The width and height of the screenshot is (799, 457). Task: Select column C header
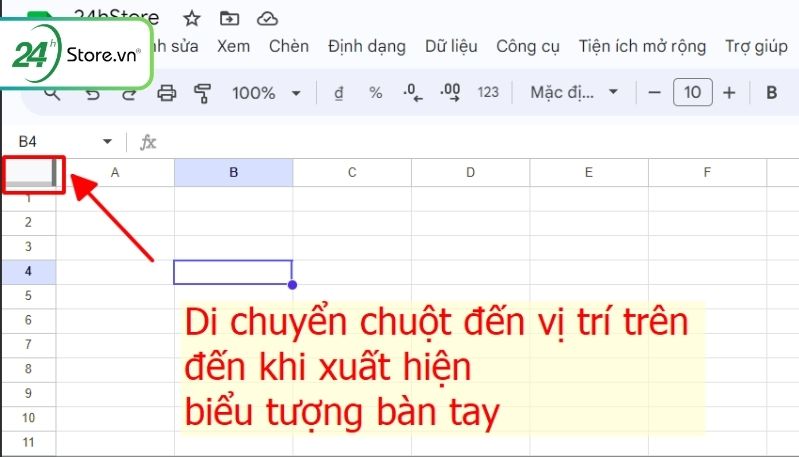[352, 172]
